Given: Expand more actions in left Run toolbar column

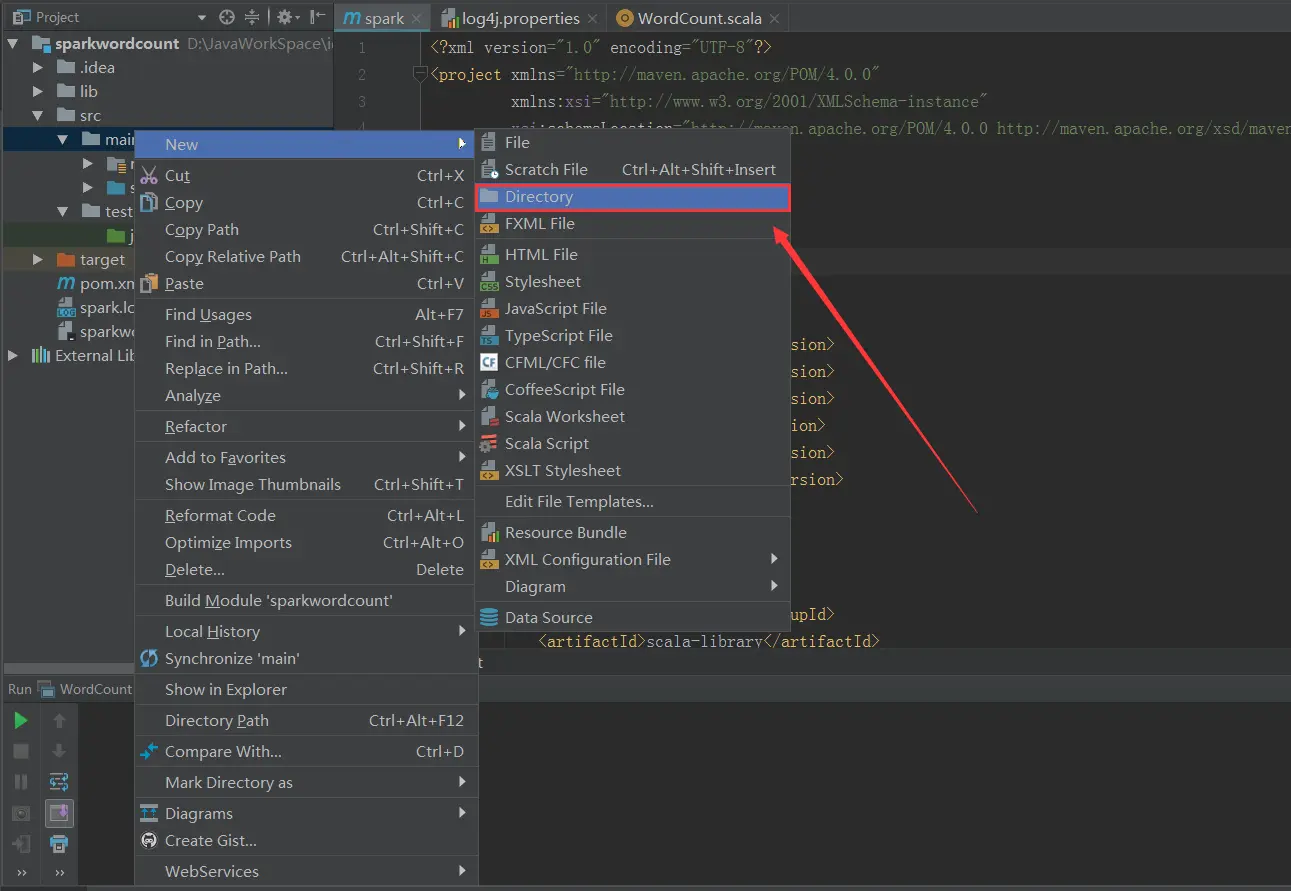Looking at the screenshot, I should point(21,873).
